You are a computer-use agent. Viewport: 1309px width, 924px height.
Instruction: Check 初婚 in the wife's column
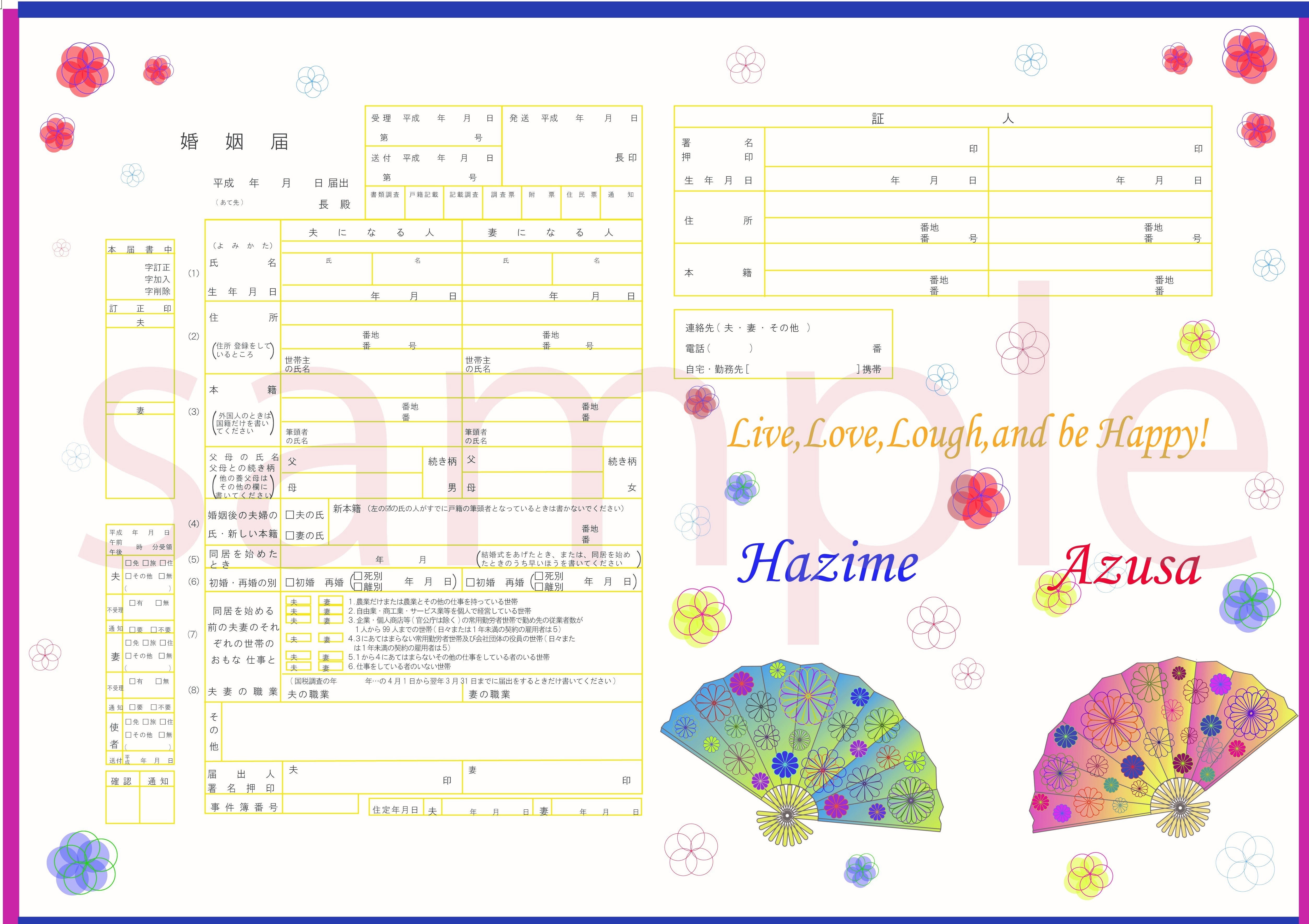click(470, 582)
